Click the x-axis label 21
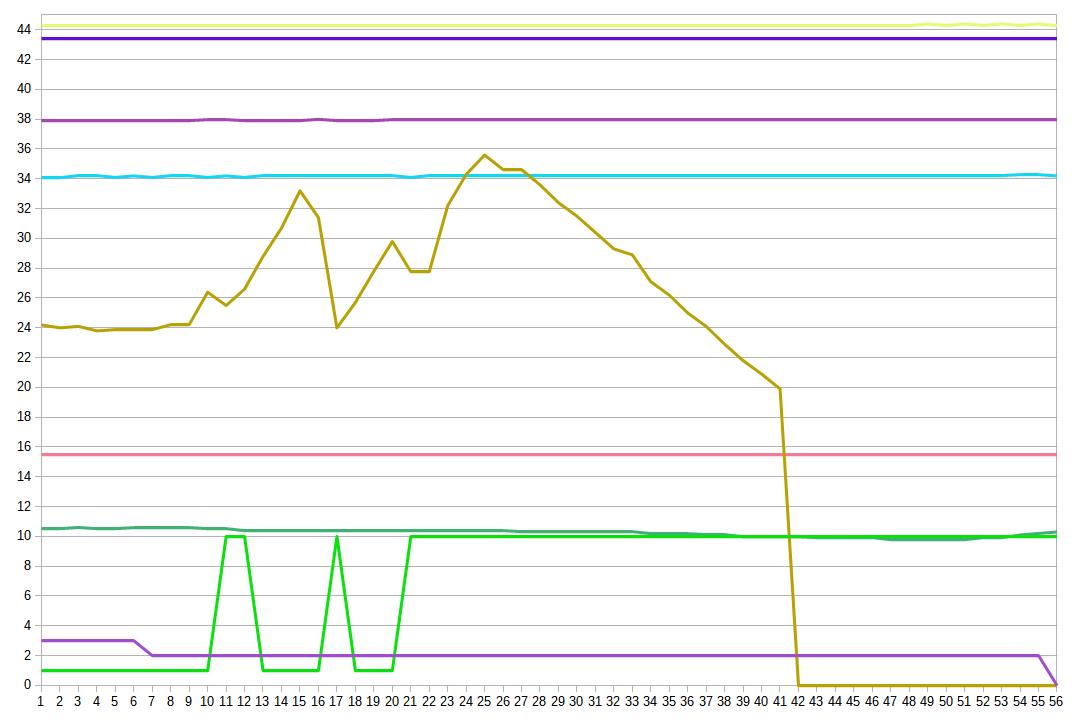This screenshot has height=724, width=1090. tap(410, 702)
